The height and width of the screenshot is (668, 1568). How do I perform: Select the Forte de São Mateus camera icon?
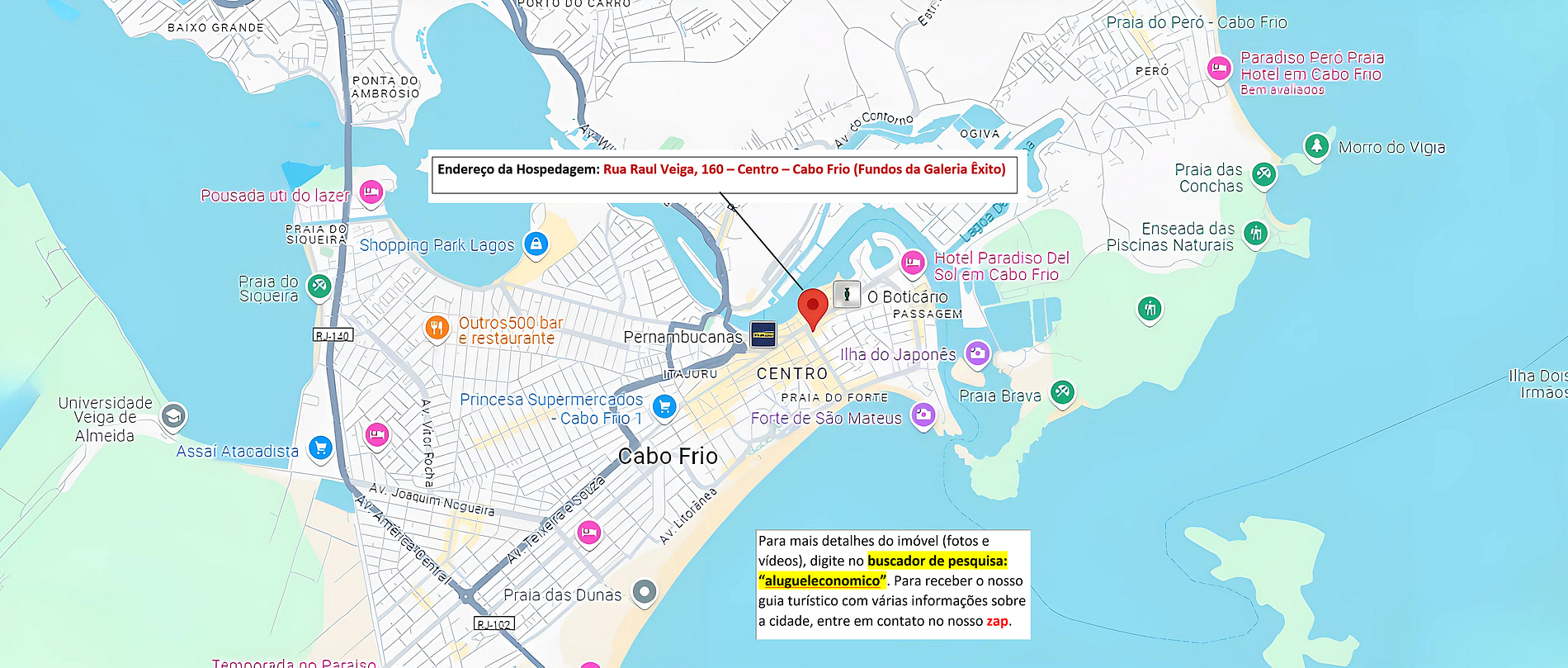(x=923, y=414)
